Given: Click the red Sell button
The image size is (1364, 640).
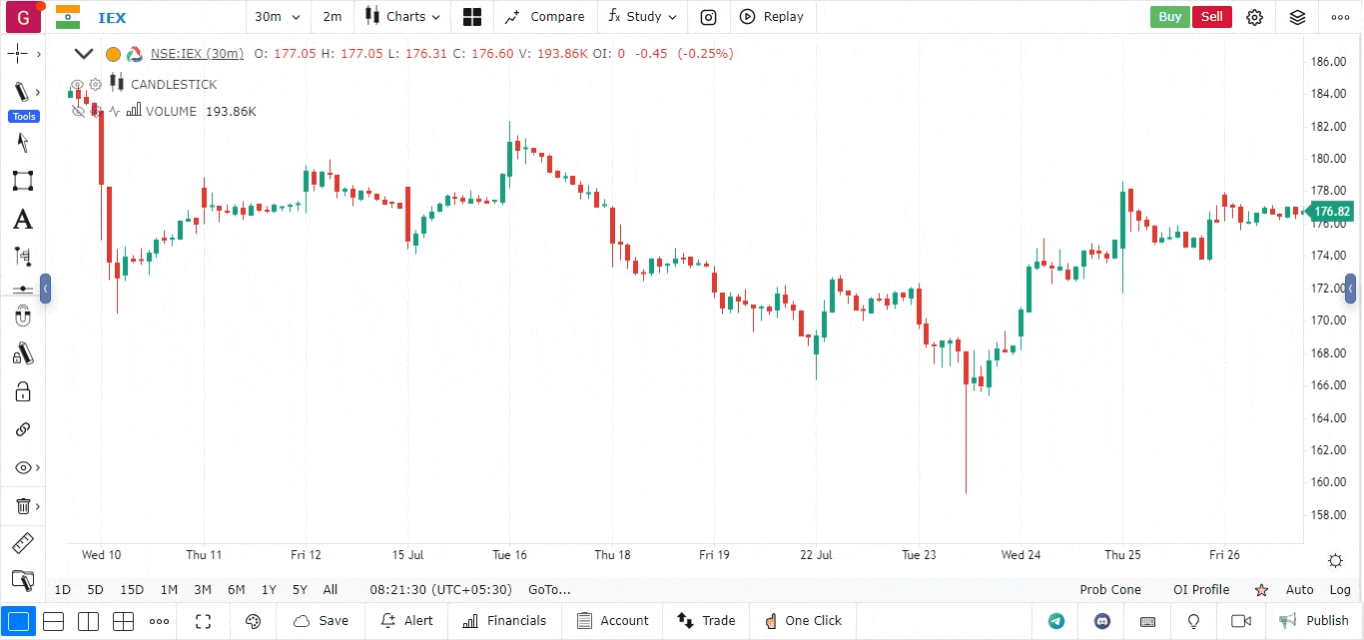Looking at the screenshot, I should tap(1211, 17).
